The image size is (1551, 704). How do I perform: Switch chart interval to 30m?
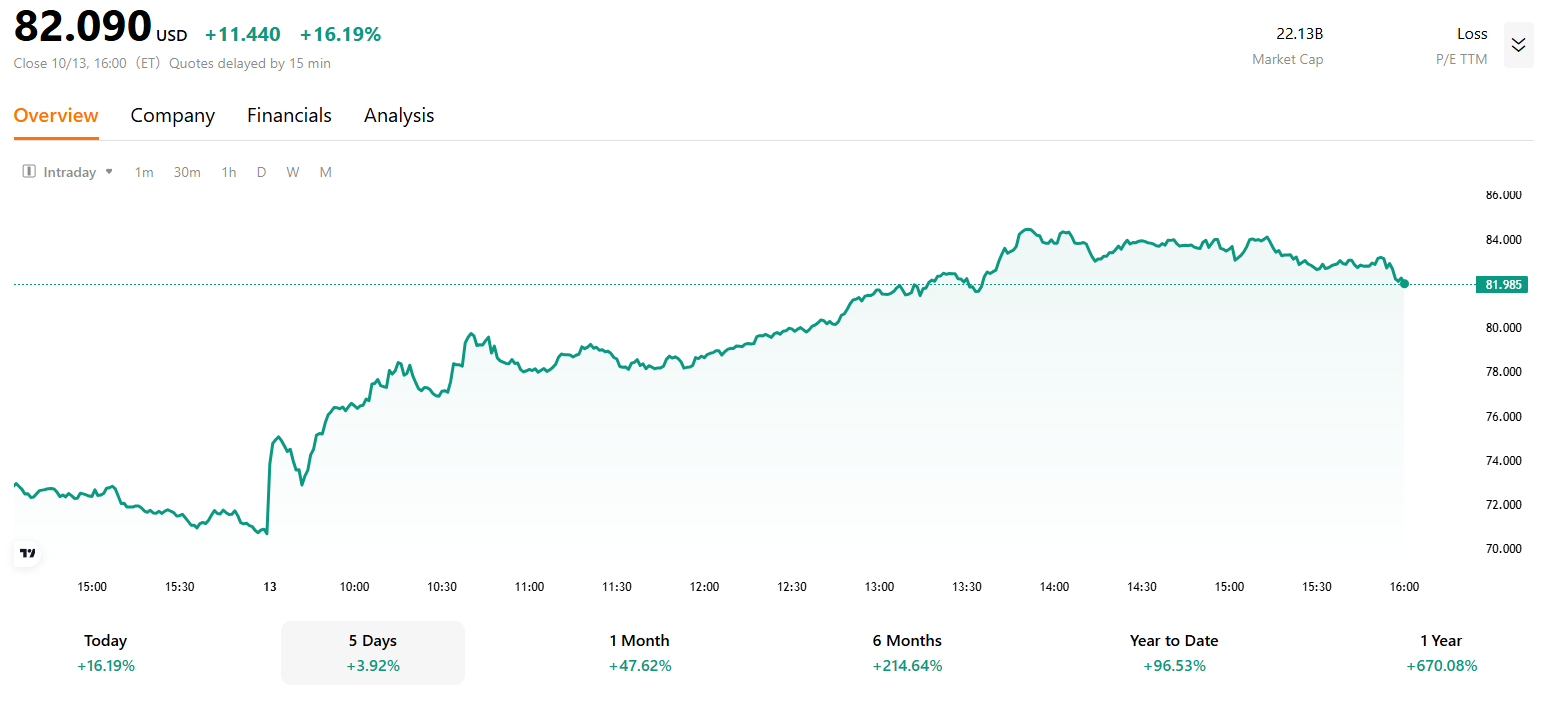[187, 172]
